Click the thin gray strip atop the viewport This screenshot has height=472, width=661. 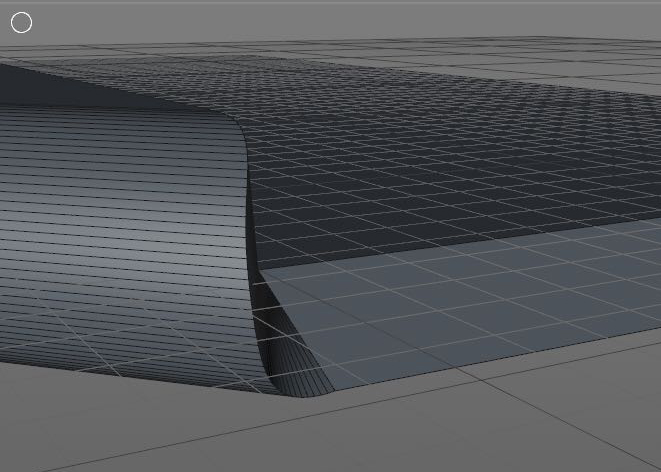330,2
